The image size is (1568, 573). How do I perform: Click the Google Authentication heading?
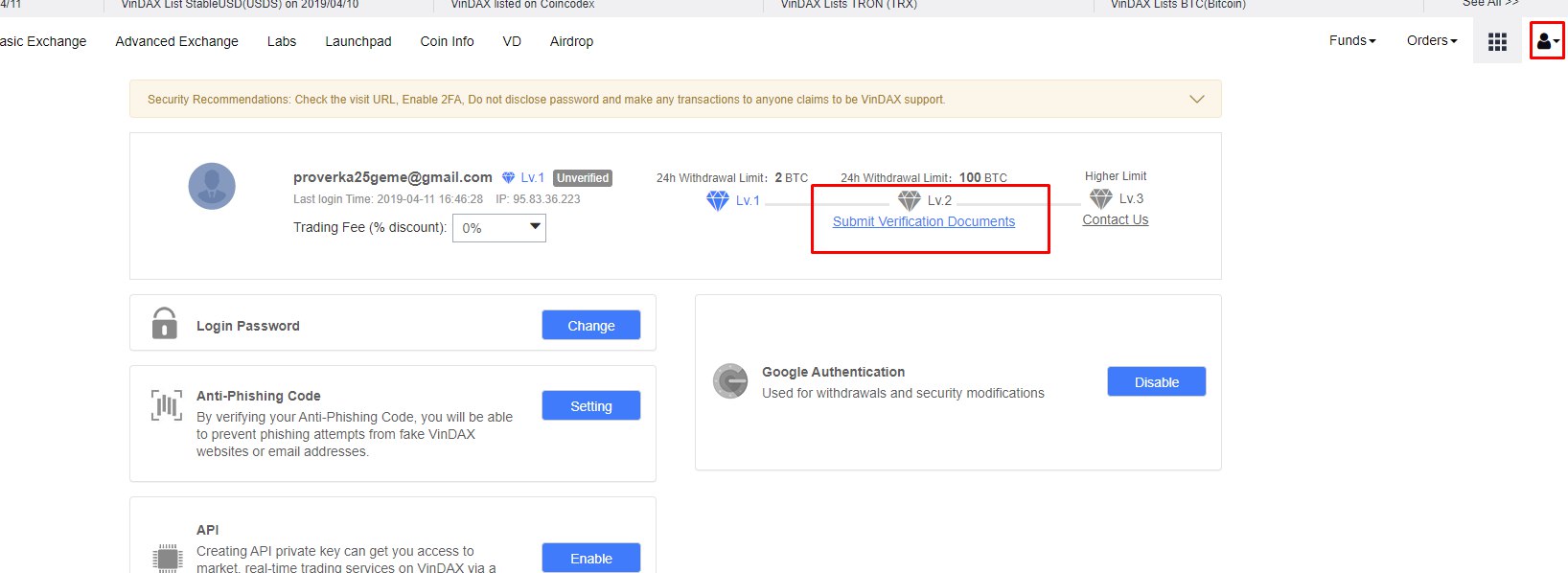[x=833, y=372]
